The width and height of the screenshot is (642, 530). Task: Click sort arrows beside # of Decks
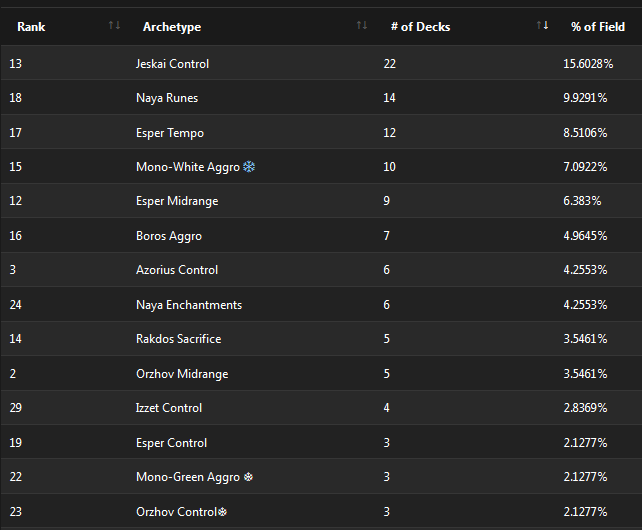(x=542, y=26)
